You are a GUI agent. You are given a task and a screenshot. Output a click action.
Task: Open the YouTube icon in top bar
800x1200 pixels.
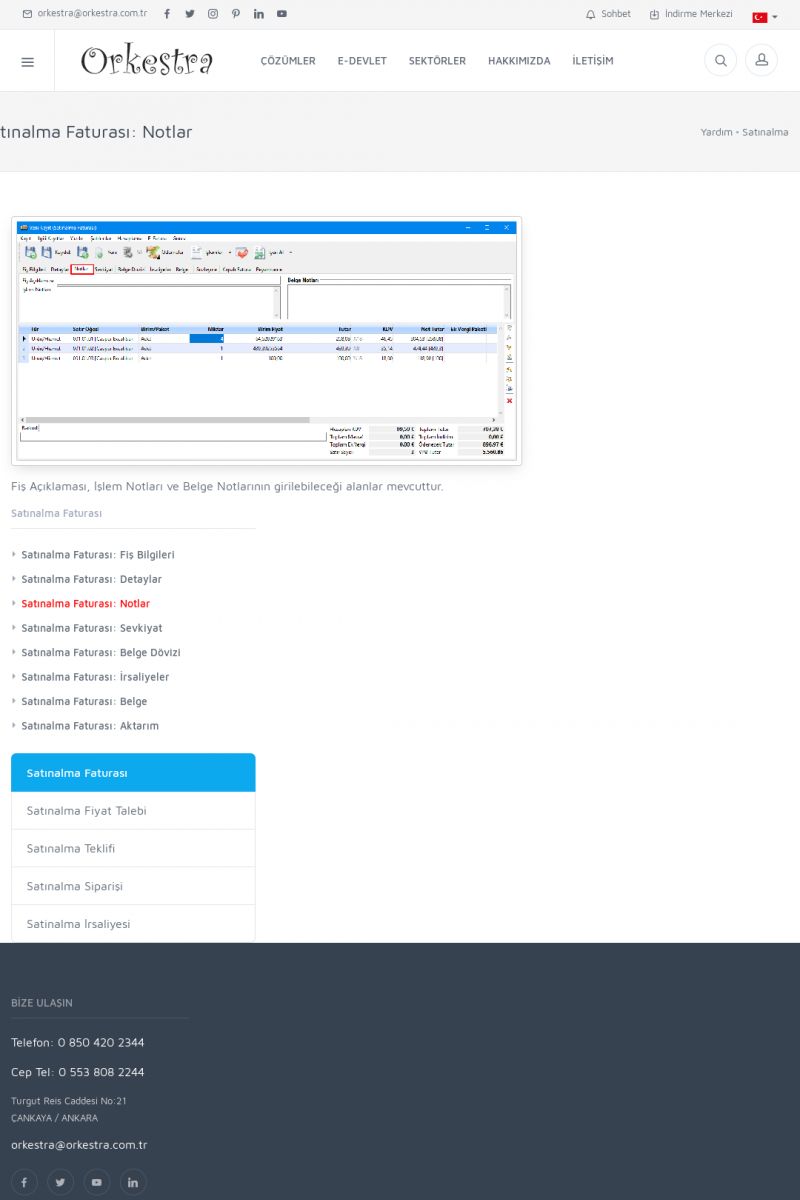click(x=282, y=14)
